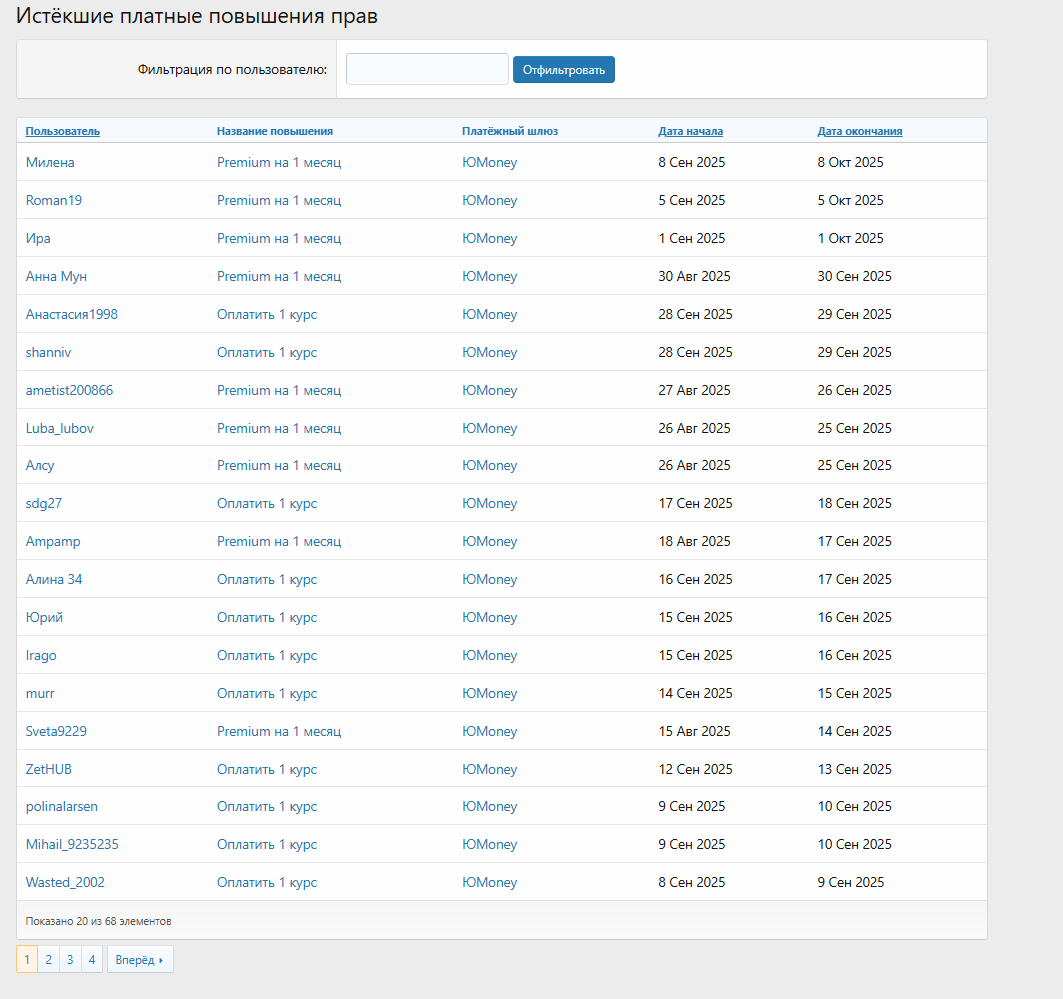Open ametist200866 user link
The width and height of the screenshot is (1063, 999).
coord(69,390)
